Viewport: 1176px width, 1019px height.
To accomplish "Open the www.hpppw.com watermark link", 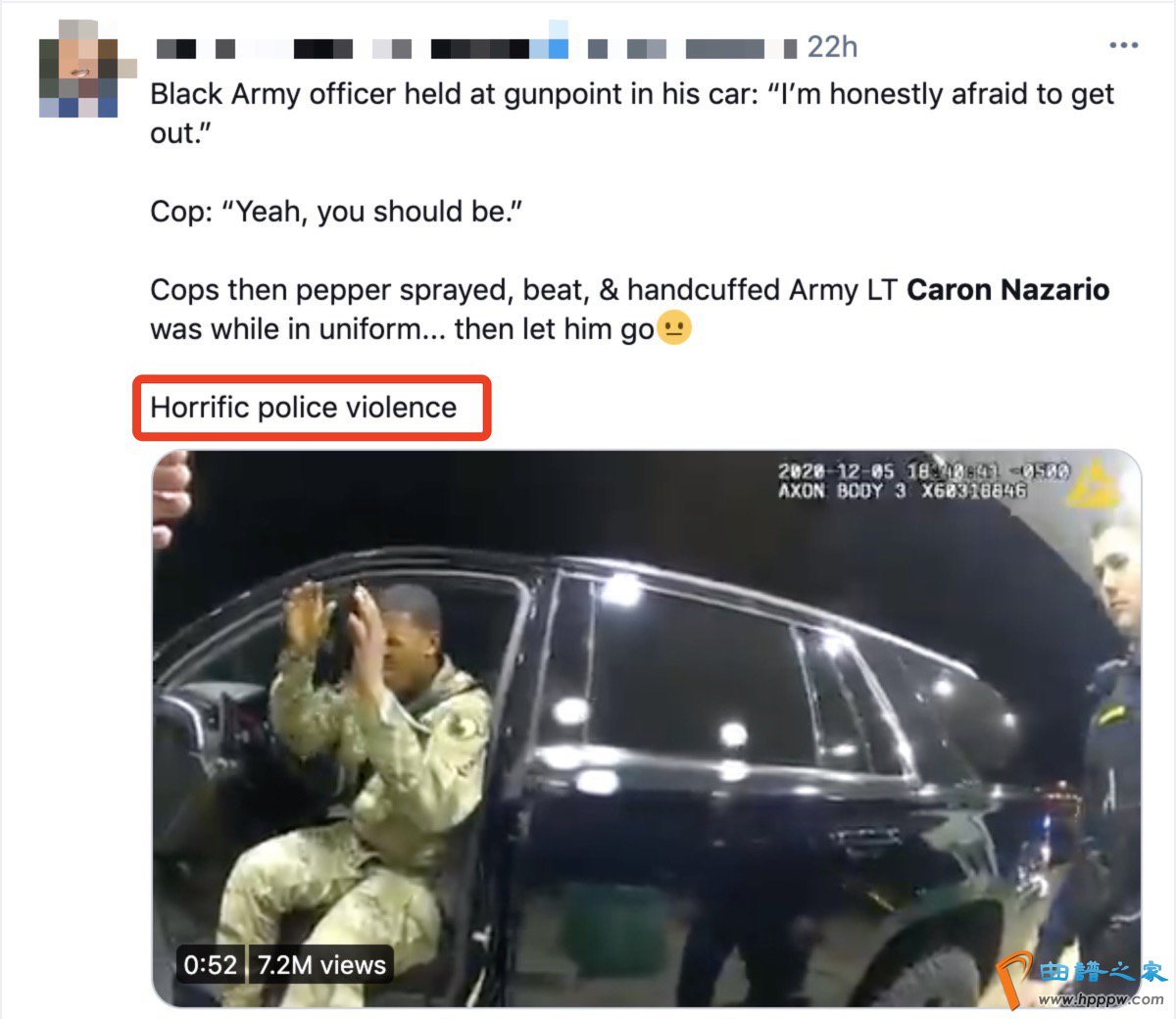I will [x=1101, y=999].
